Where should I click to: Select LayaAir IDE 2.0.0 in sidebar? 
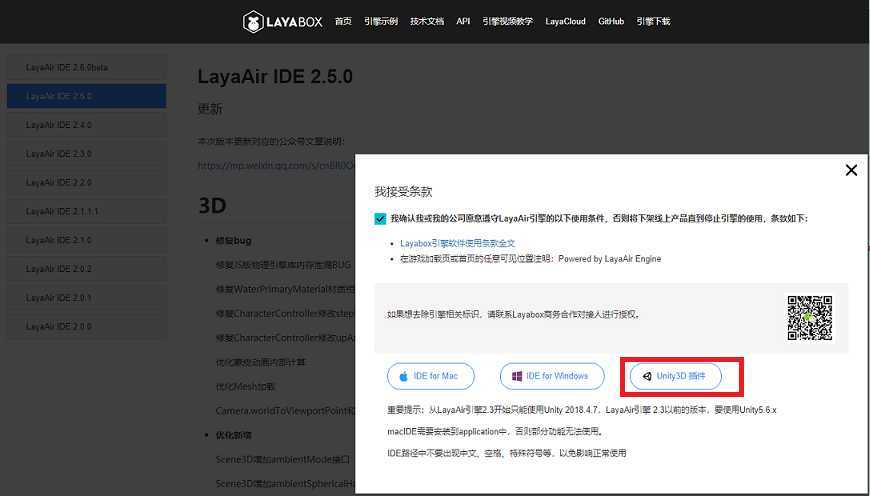click(x=87, y=326)
